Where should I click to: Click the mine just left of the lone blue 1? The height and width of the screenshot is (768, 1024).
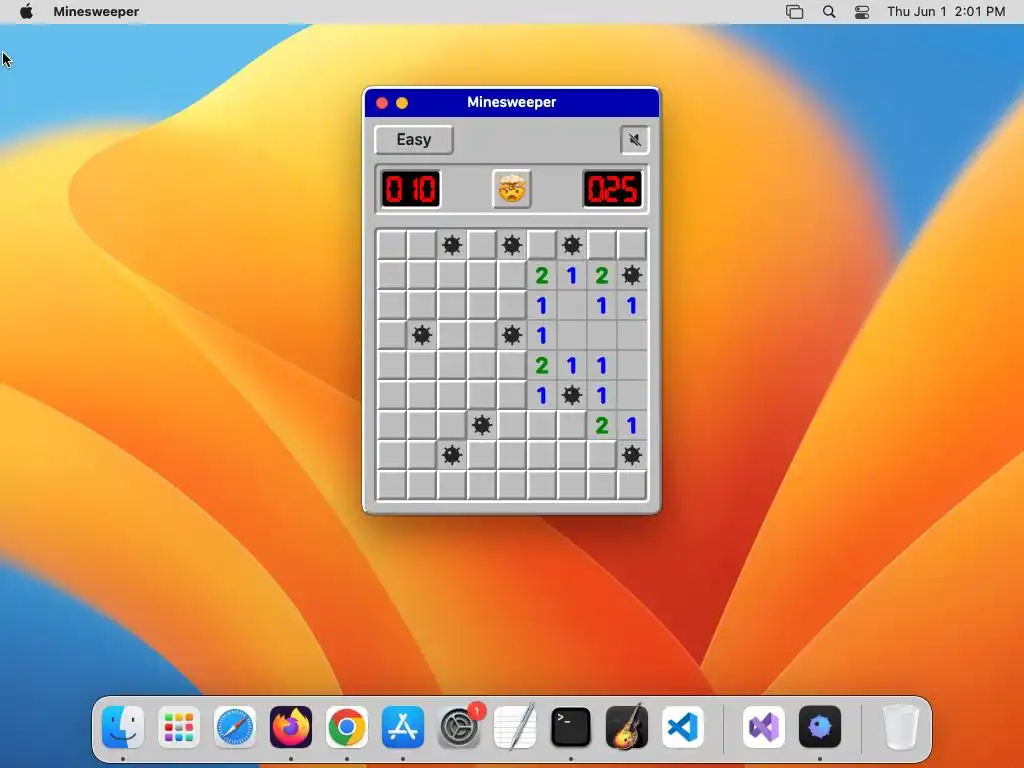[x=512, y=336]
